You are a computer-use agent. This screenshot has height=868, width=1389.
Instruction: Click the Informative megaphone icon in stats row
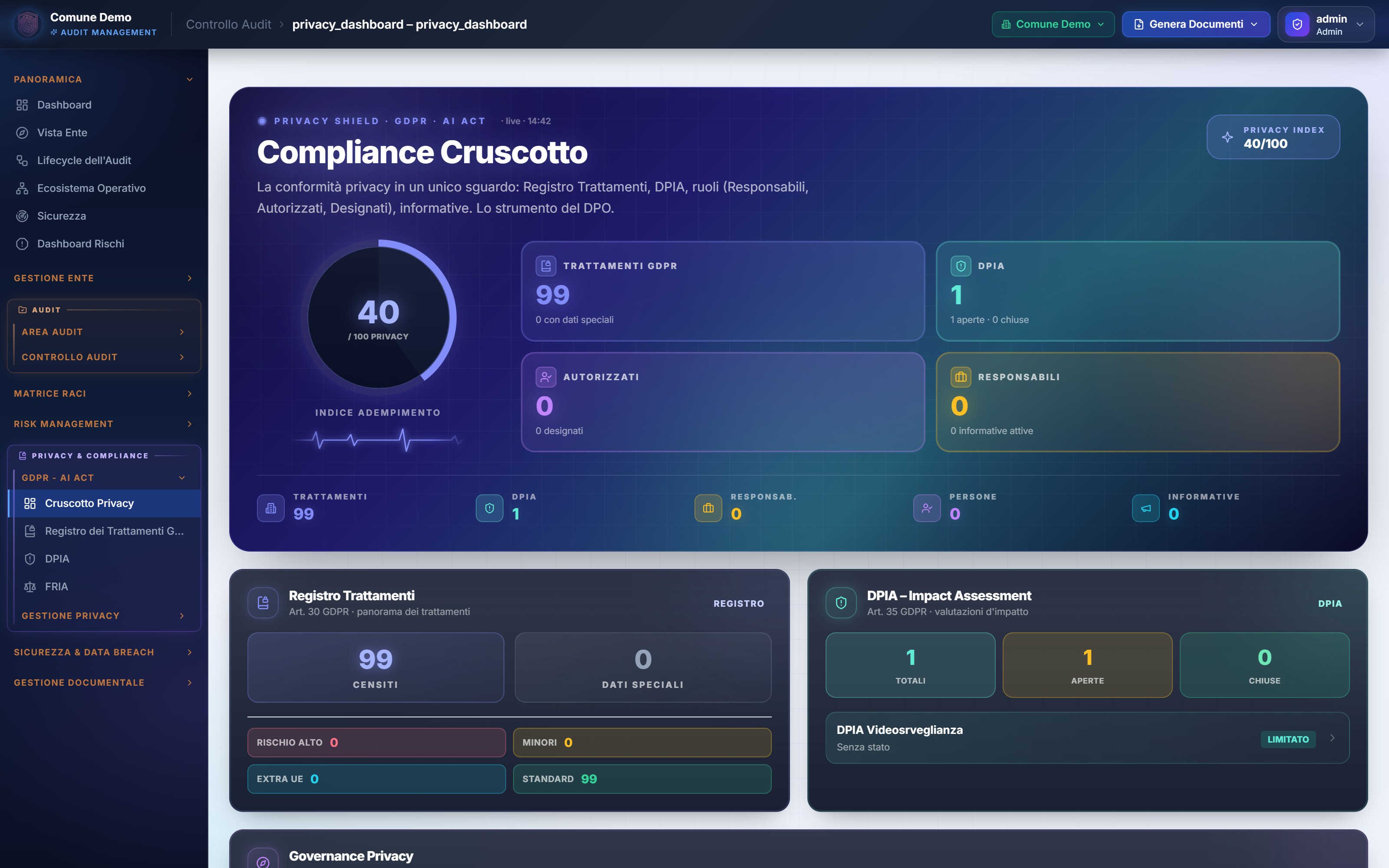(1145, 508)
